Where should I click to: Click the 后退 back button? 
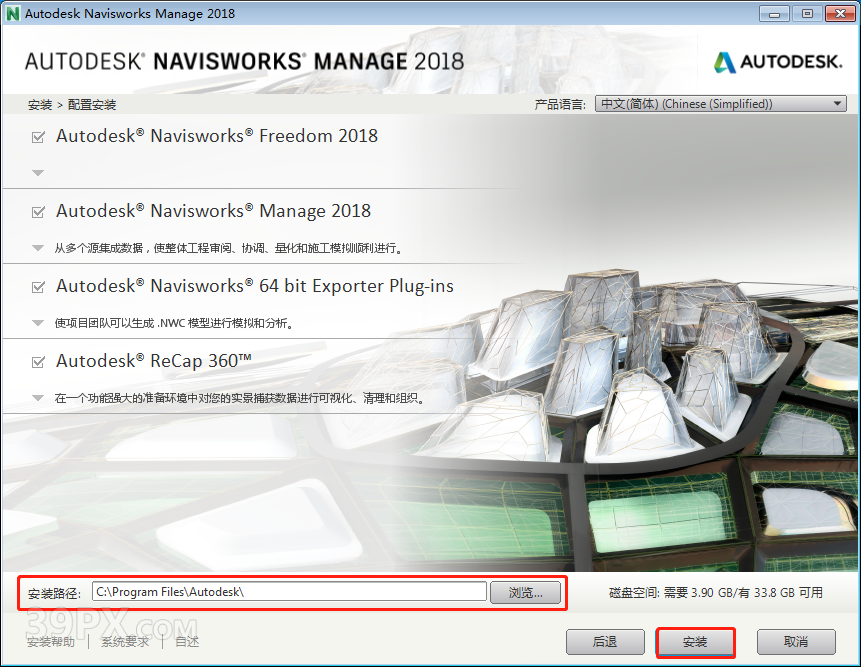(x=604, y=642)
